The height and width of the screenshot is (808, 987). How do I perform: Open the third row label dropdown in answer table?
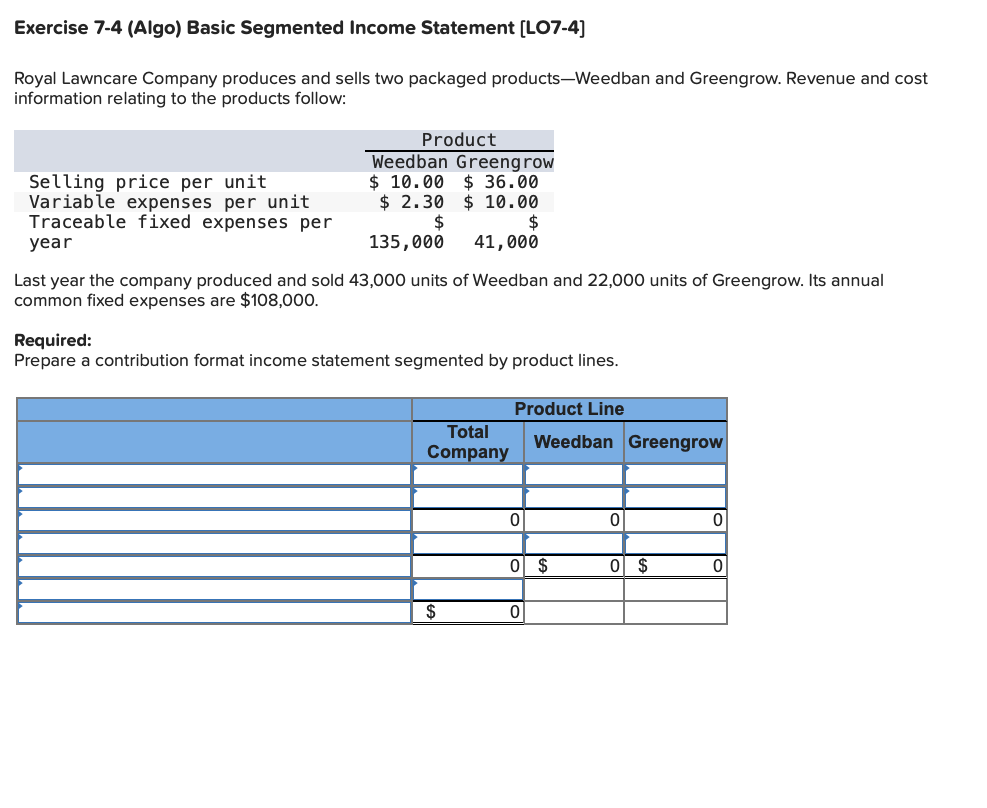click(x=215, y=520)
